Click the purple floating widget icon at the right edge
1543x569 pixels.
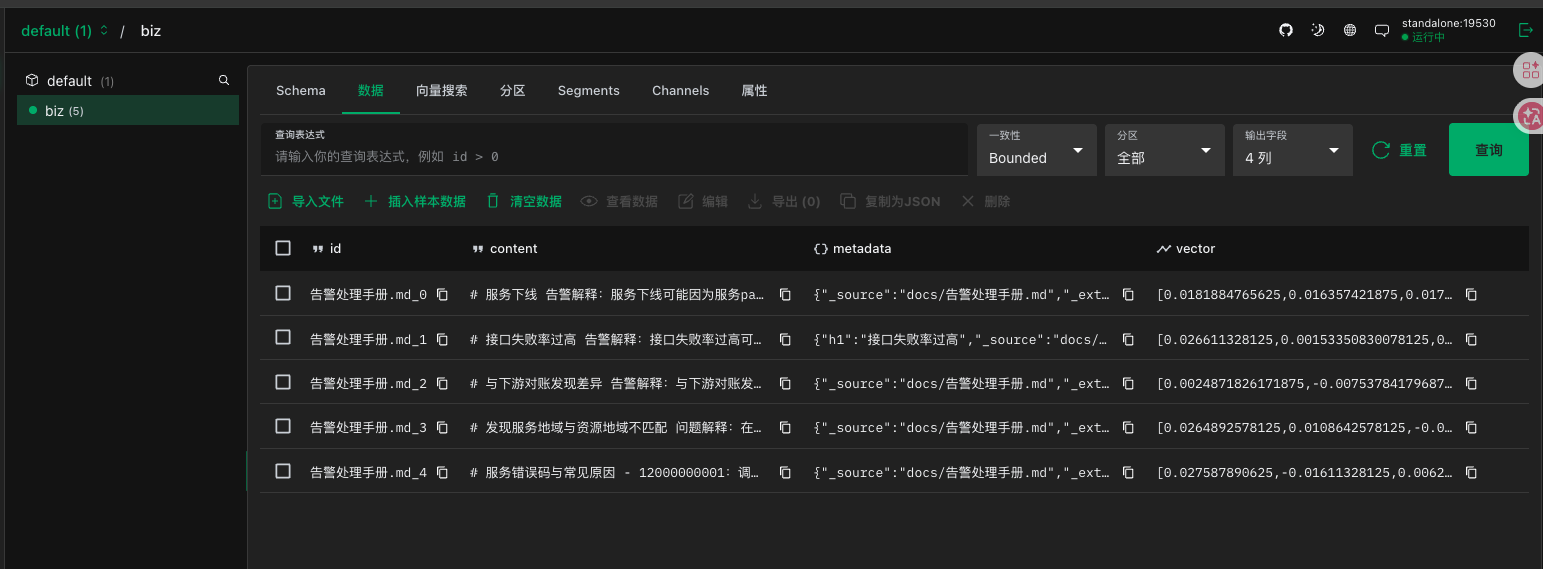pyautogui.click(x=1530, y=69)
